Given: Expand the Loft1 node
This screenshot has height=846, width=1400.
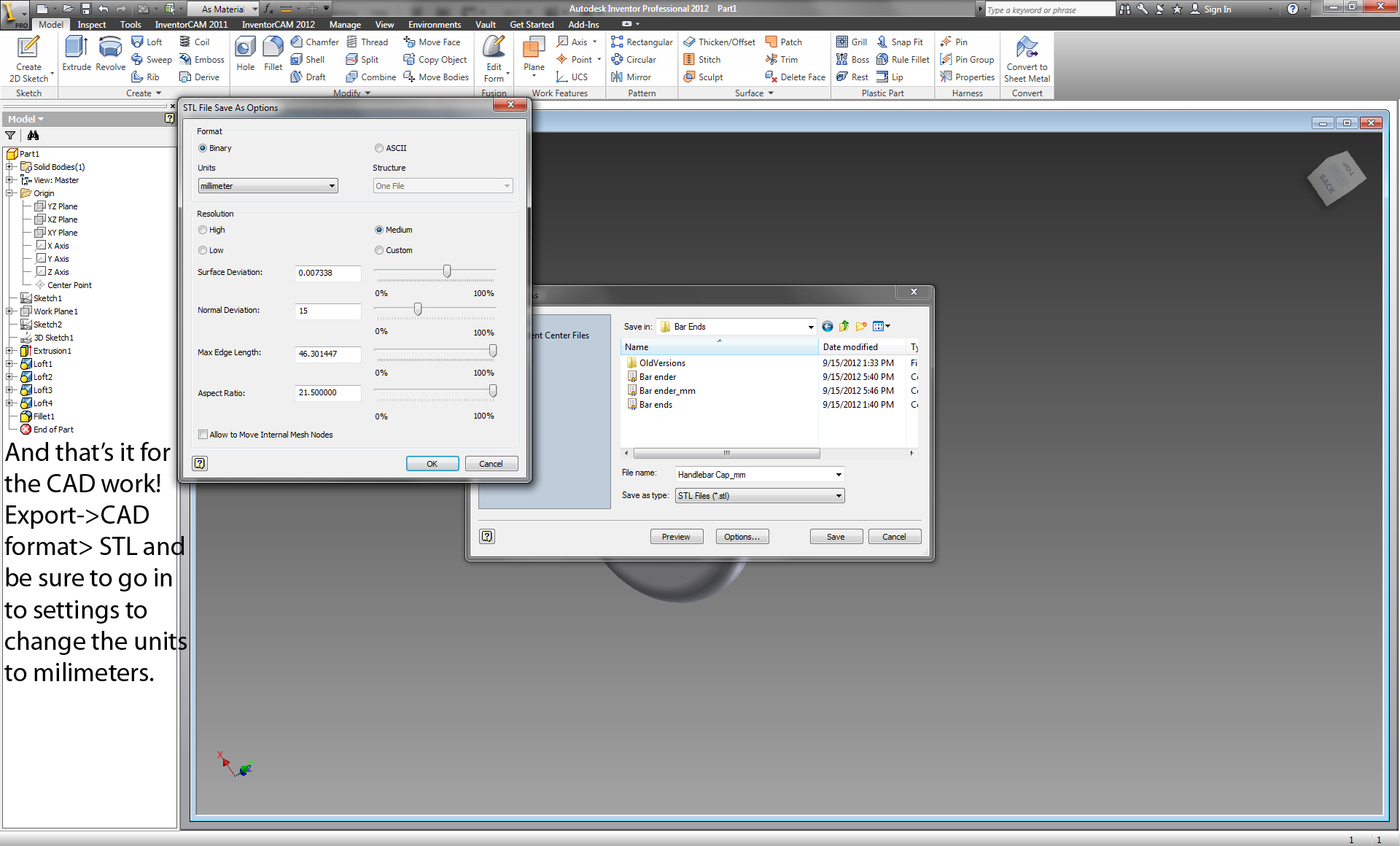Looking at the screenshot, I should pos(9,364).
